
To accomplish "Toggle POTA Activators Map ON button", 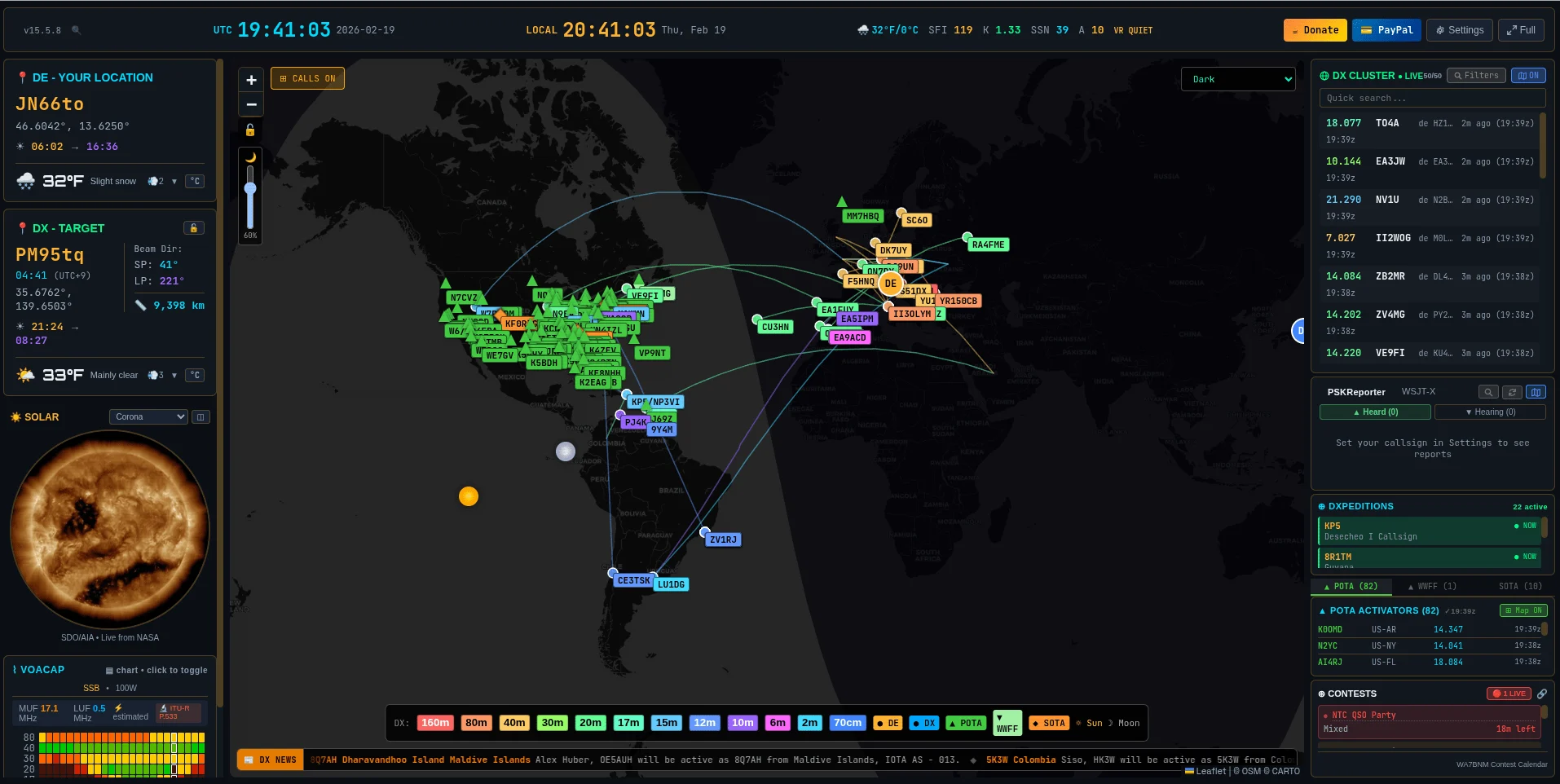I will click(x=1523, y=610).
